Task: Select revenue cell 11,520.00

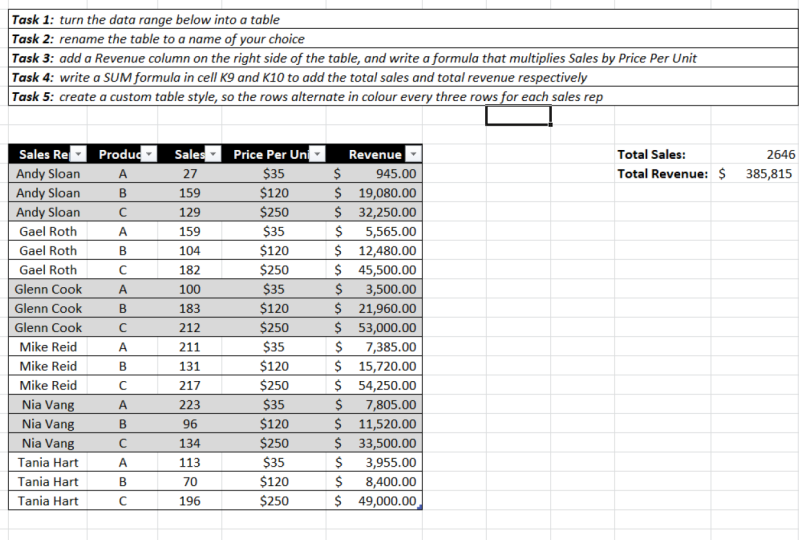Action: [x=374, y=424]
